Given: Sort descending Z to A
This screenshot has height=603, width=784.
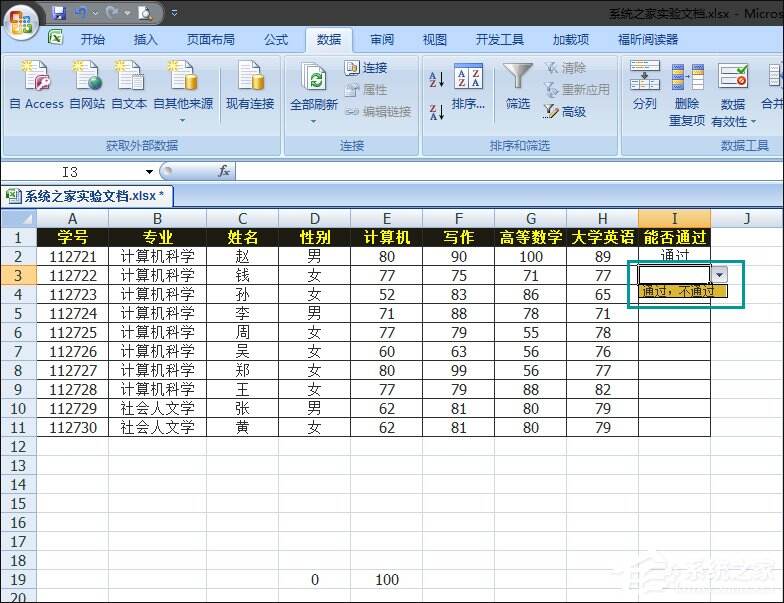Looking at the screenshot, I should [436, 112].
